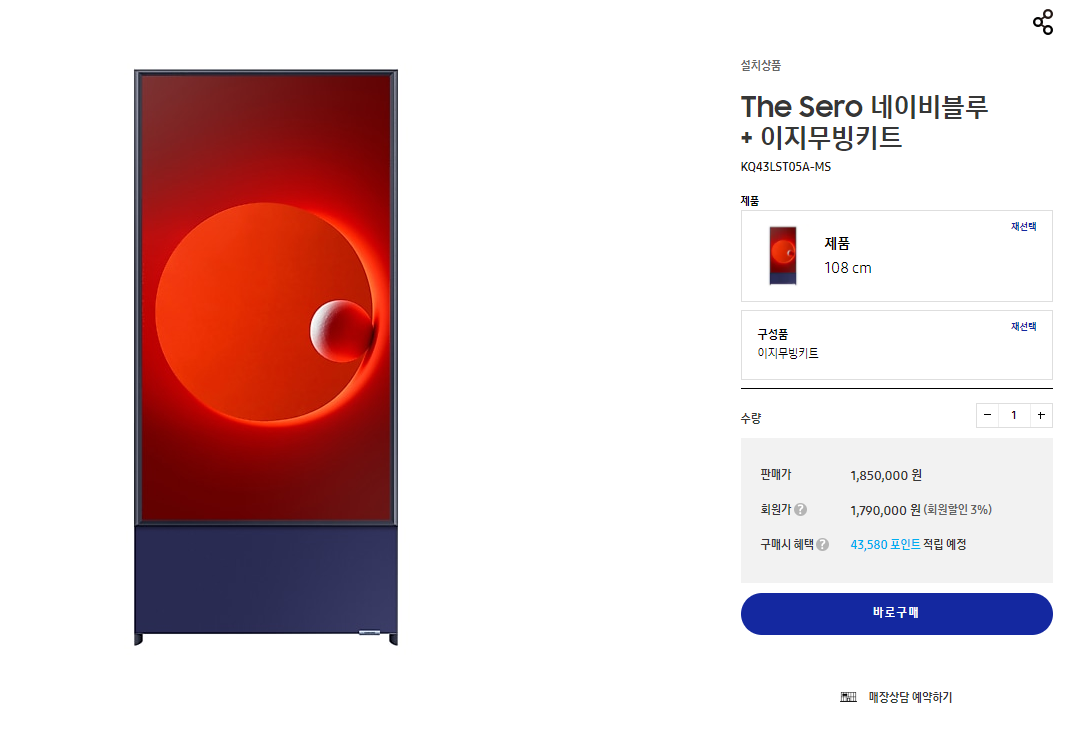Click 재선택 in the 제품 box

(1023, 226)
